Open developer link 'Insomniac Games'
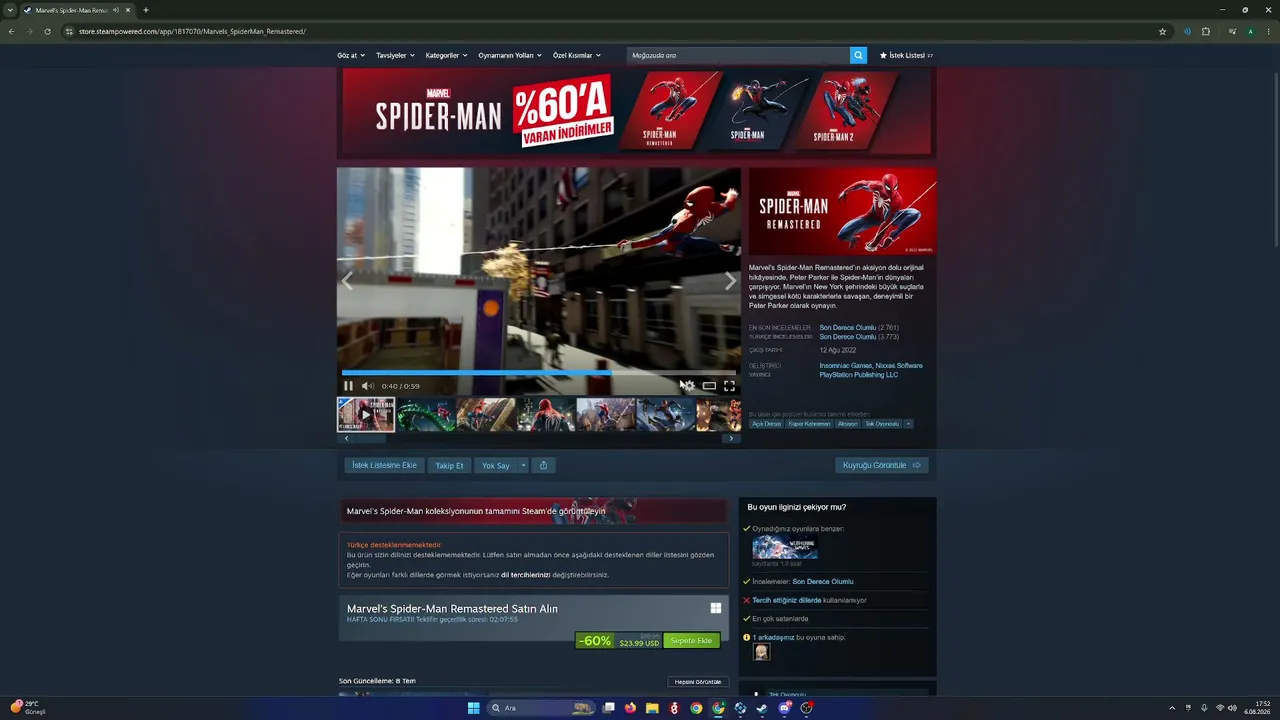The width and height of the screenshot is (1280, 720). [845, 366]
